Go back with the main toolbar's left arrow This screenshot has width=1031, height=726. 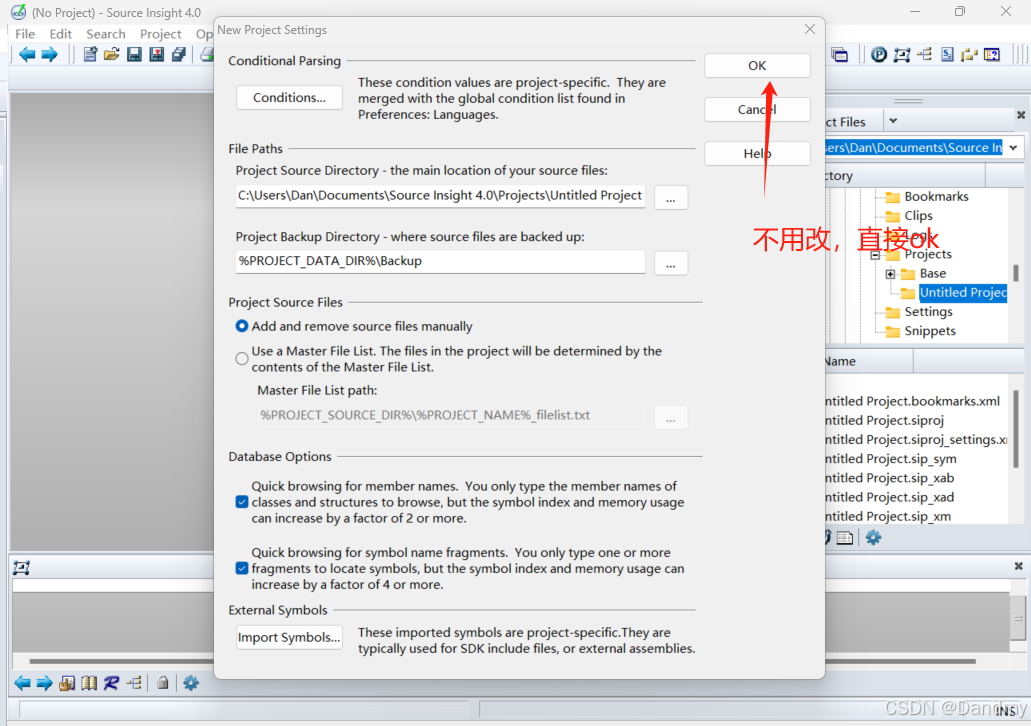[27, 55]
